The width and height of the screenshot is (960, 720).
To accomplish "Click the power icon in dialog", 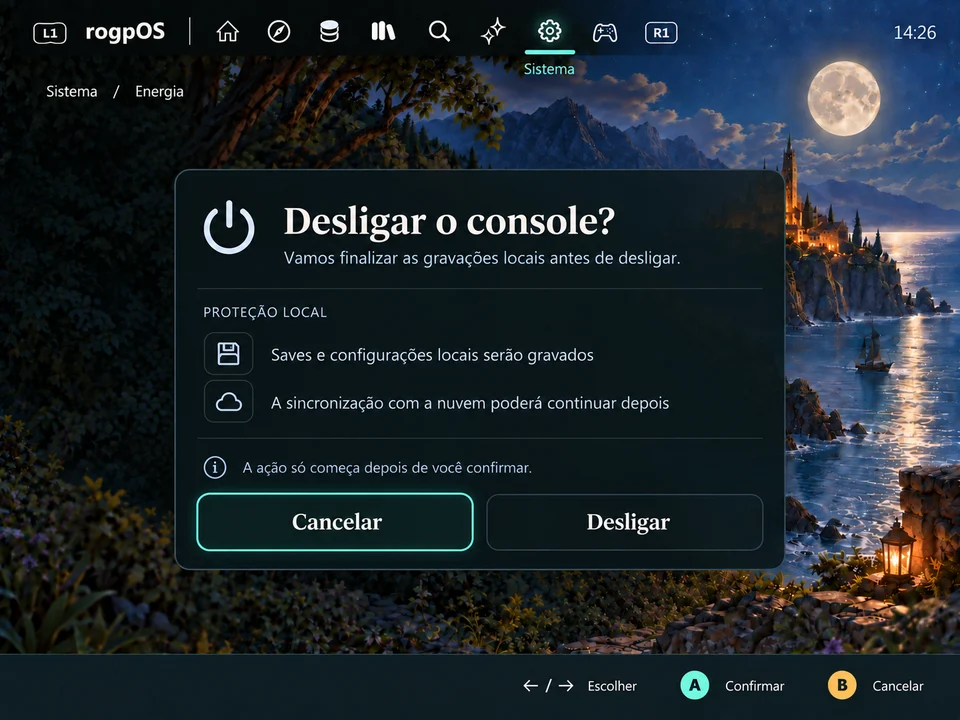I will click(x=229, y=227).
